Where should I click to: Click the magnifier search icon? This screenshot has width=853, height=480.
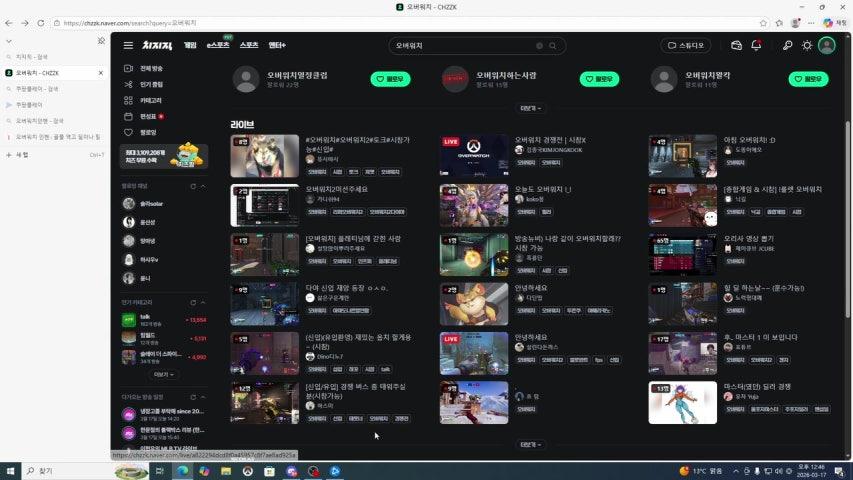point(553,46)
